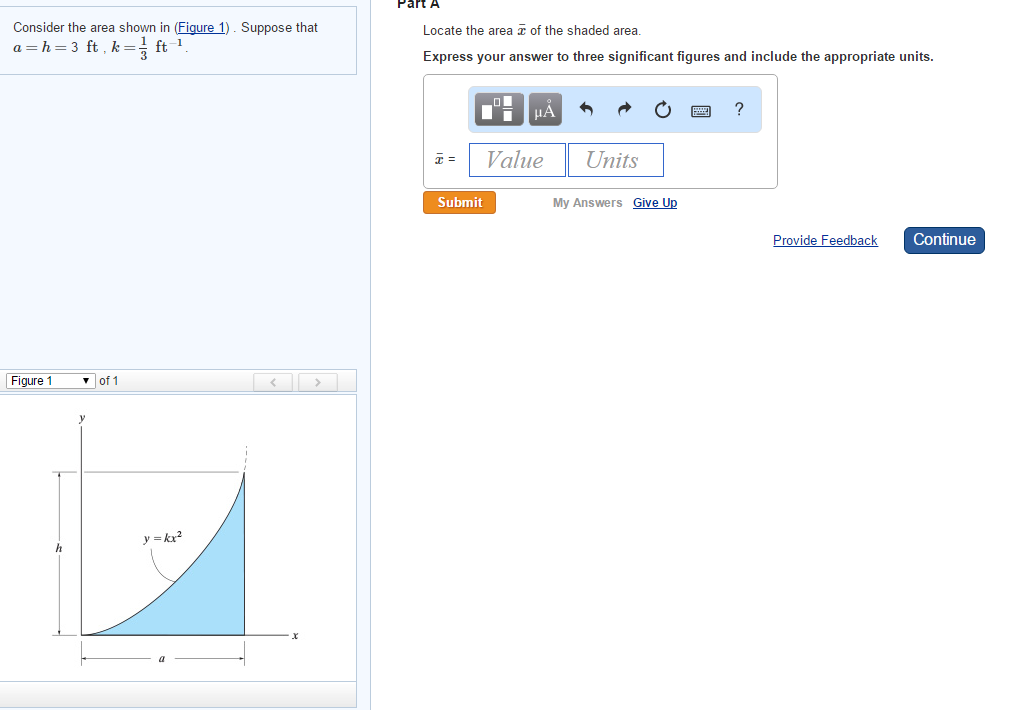Redo the answer entry
Screen dimensions: 1009x710
pyautogui.click(x=623, y=109)
